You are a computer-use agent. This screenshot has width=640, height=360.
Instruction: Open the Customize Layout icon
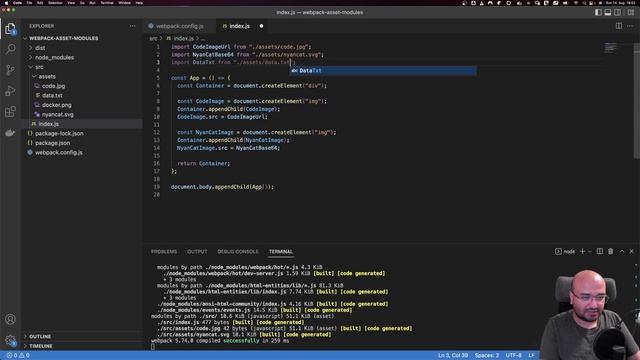pos(631,12)
